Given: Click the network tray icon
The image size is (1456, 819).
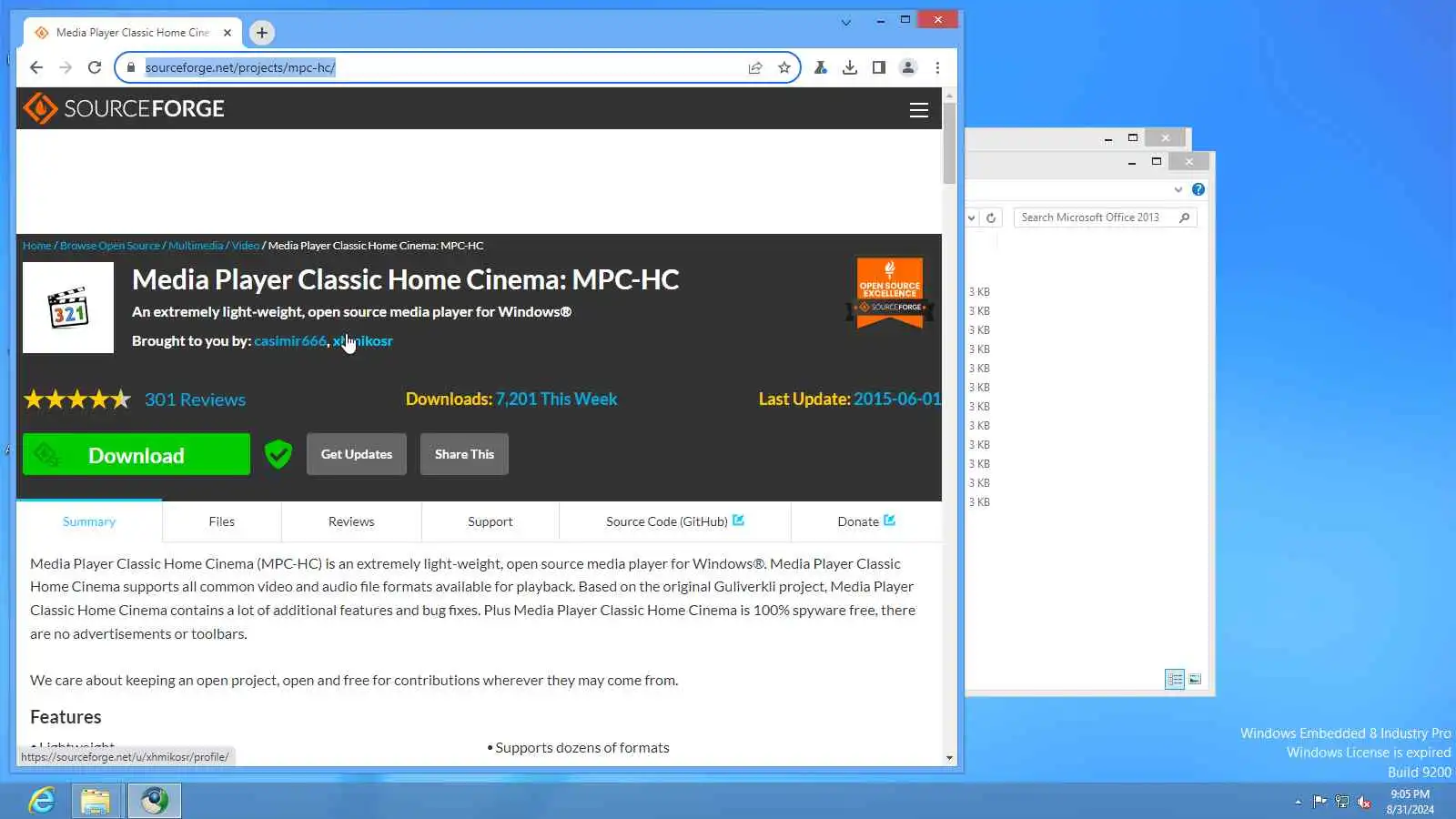Looking at the screenshot, I should click(1342, 802).
